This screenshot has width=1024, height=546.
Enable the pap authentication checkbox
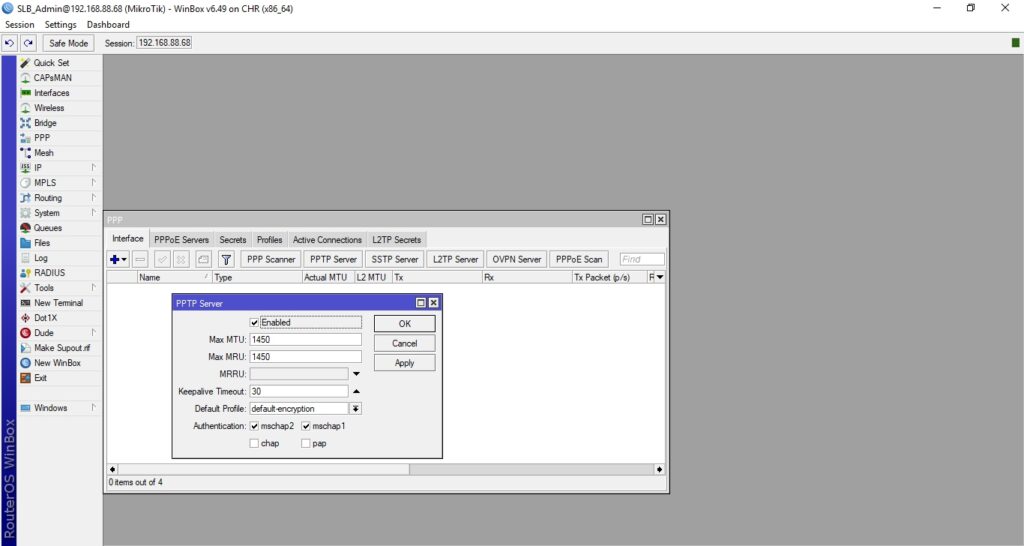coord(306,443)
